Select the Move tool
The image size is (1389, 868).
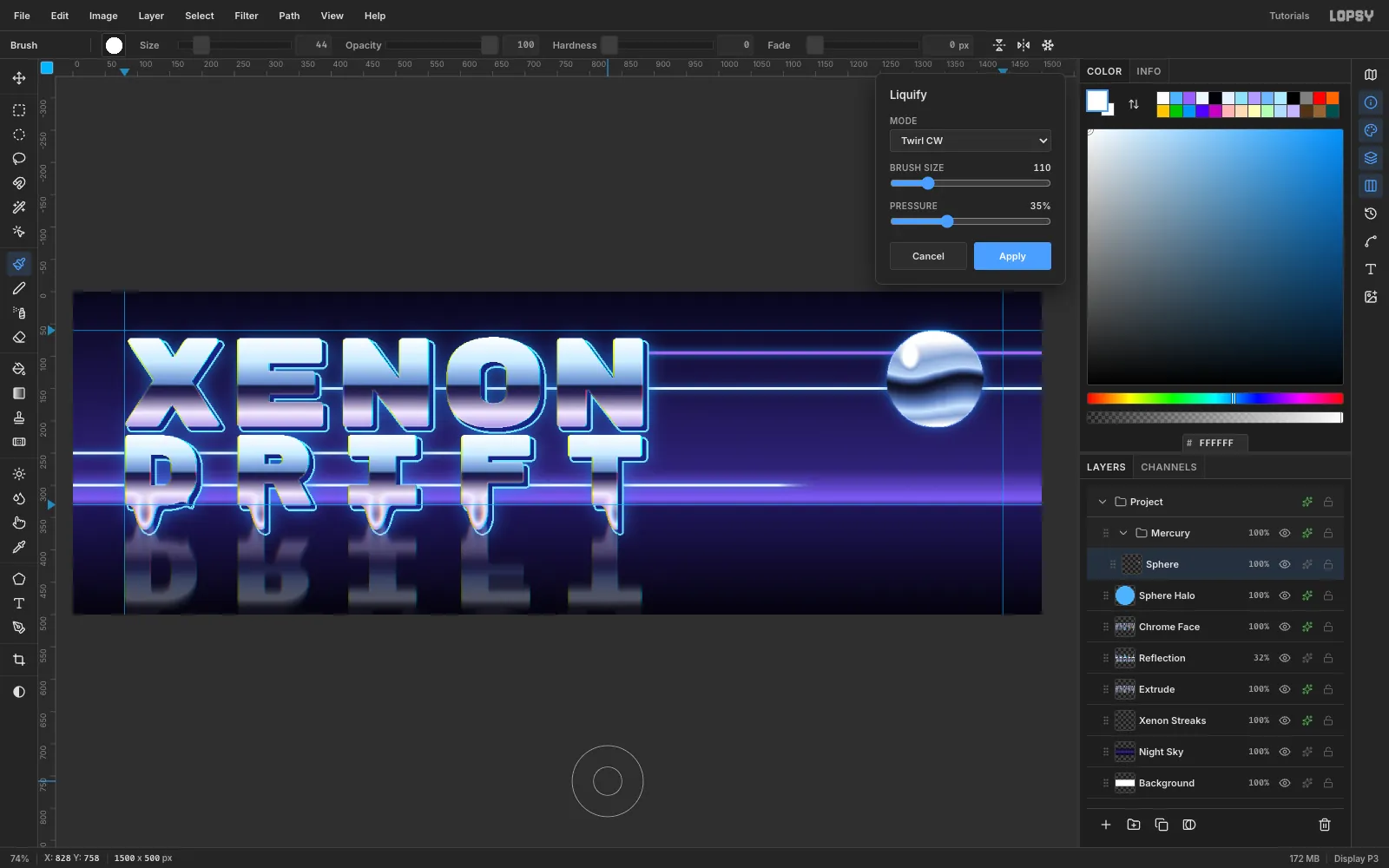tap(19, 78)
